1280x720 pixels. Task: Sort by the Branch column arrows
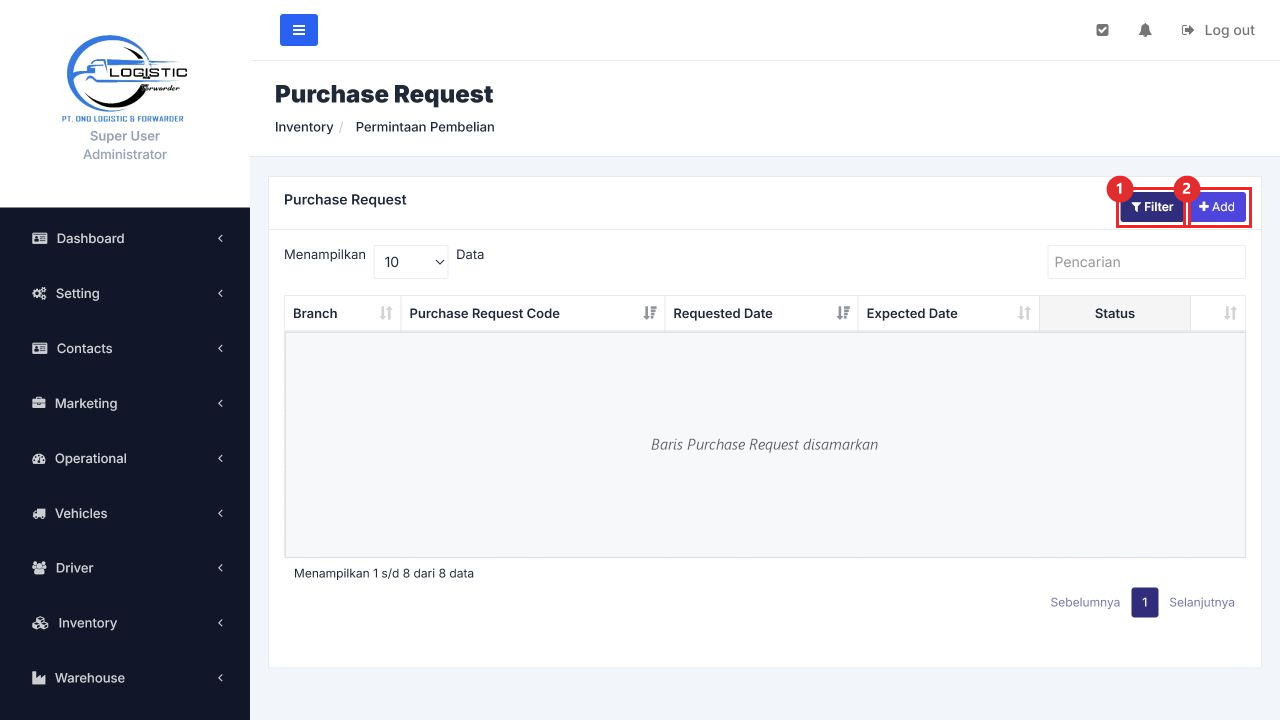(386, 313)
